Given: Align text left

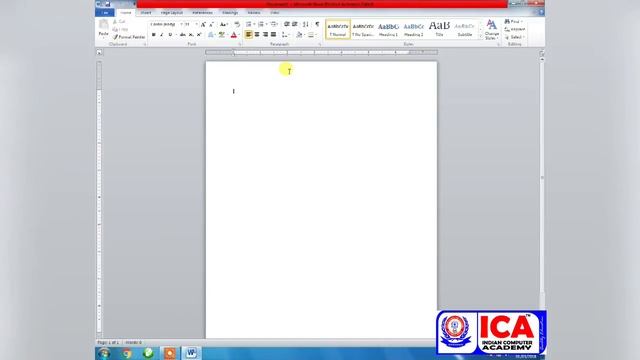Looking at the screenshot, I should [x=249, y=35].
